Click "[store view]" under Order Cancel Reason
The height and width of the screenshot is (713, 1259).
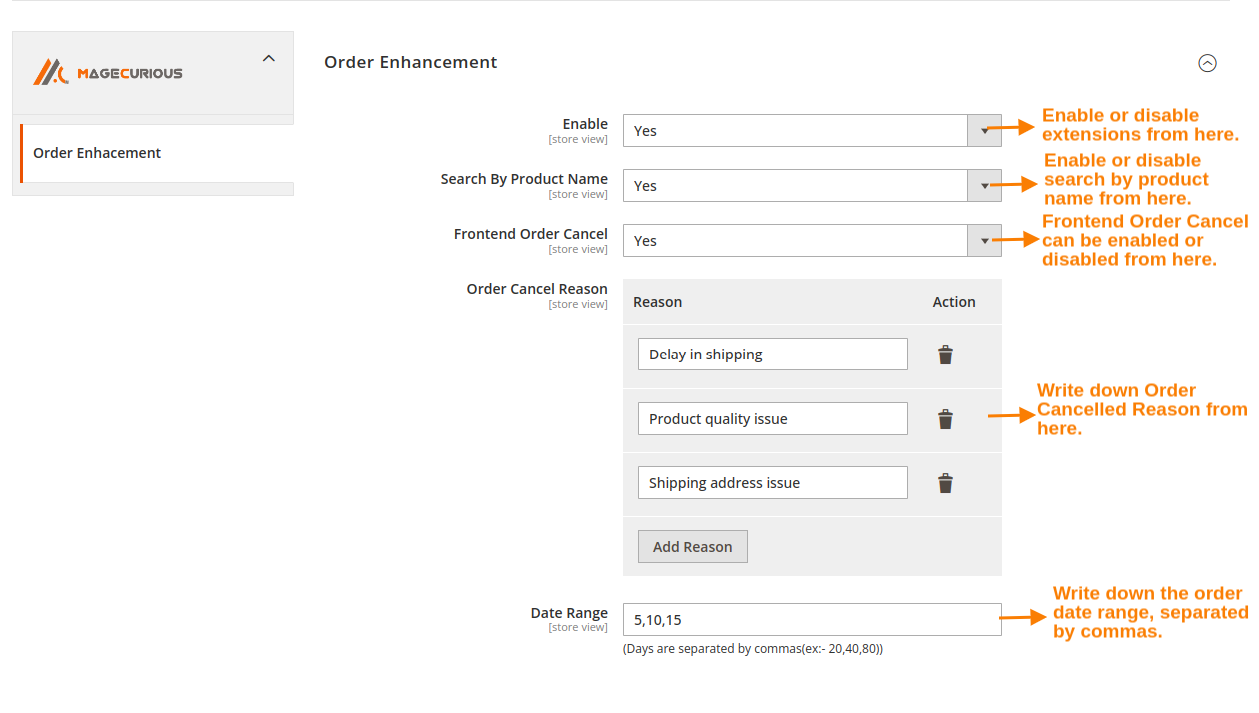pyautogui.click(x=578, y=304)
